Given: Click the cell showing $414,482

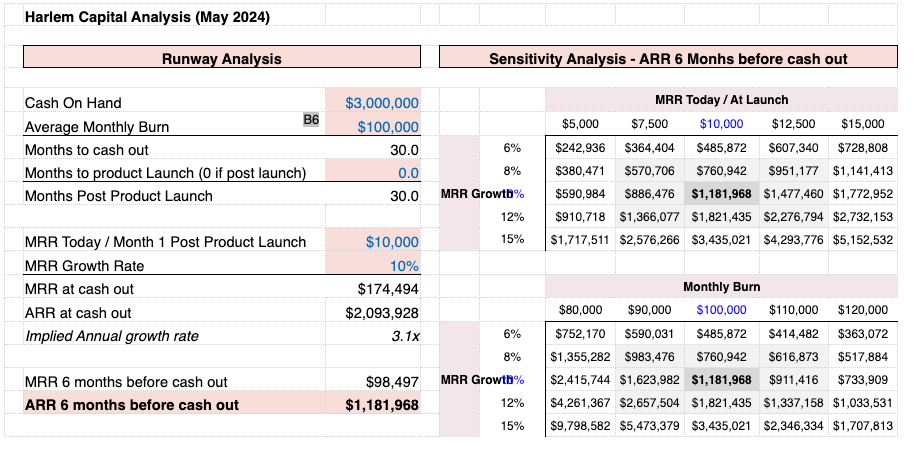Looking at the screenshot, I should pos(793,334).
